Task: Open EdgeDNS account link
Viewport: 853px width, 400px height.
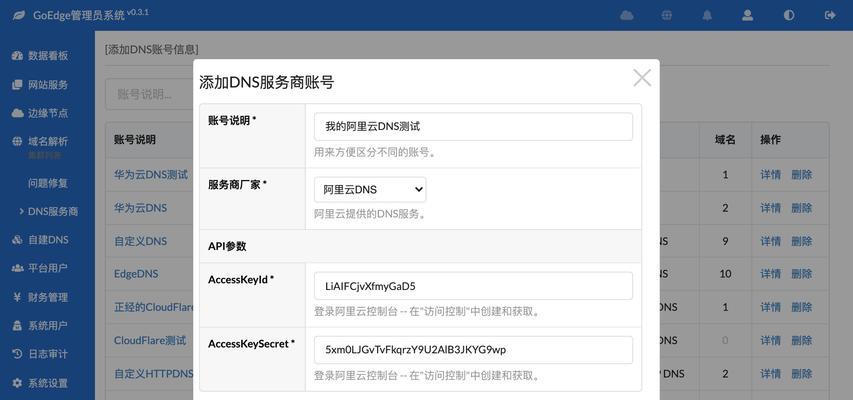Action: coord(136,274)
